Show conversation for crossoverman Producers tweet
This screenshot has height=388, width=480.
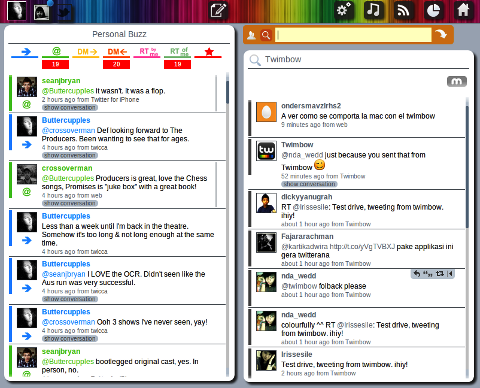click(70, 203)
